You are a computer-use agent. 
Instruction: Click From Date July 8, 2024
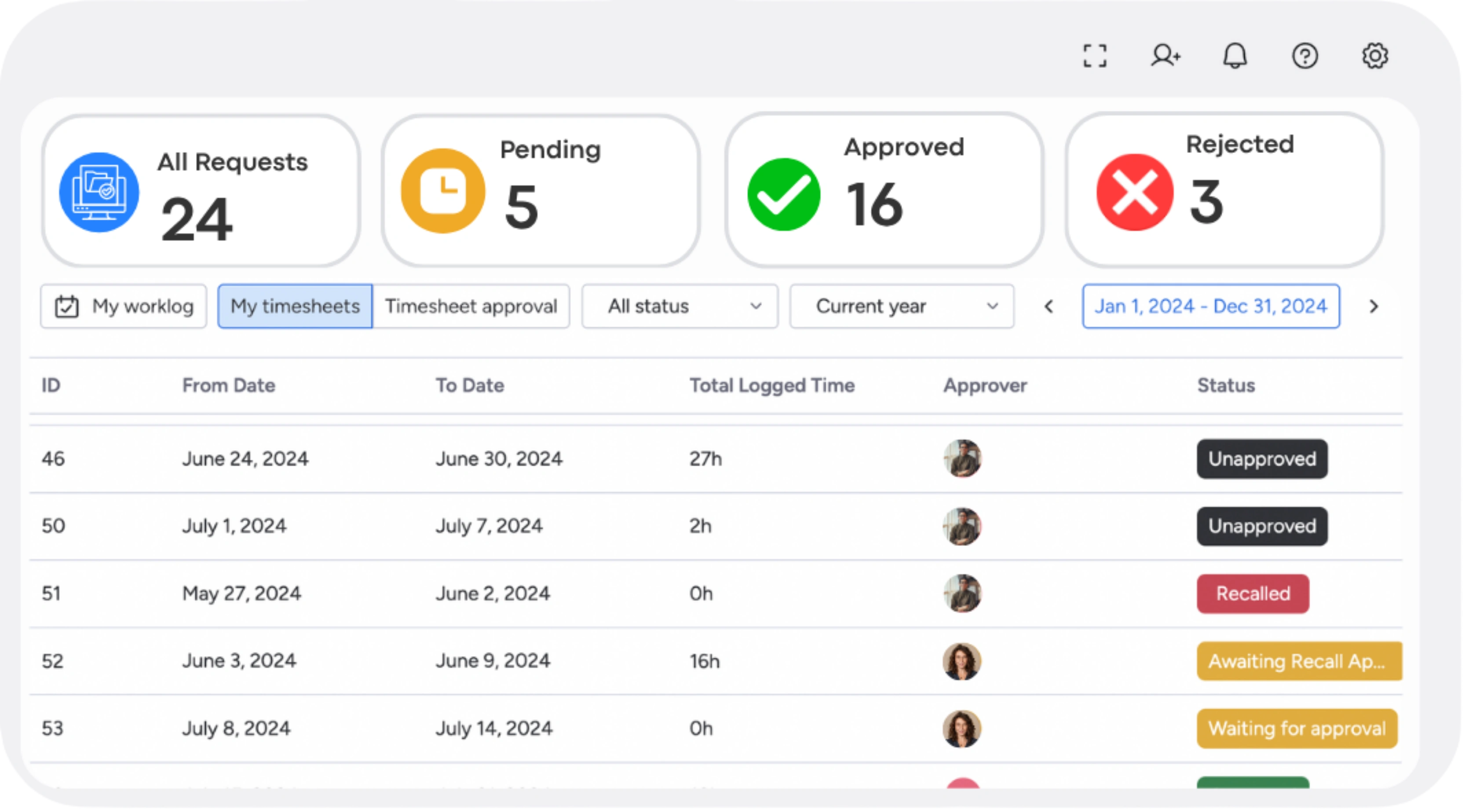tap(236, 729)
